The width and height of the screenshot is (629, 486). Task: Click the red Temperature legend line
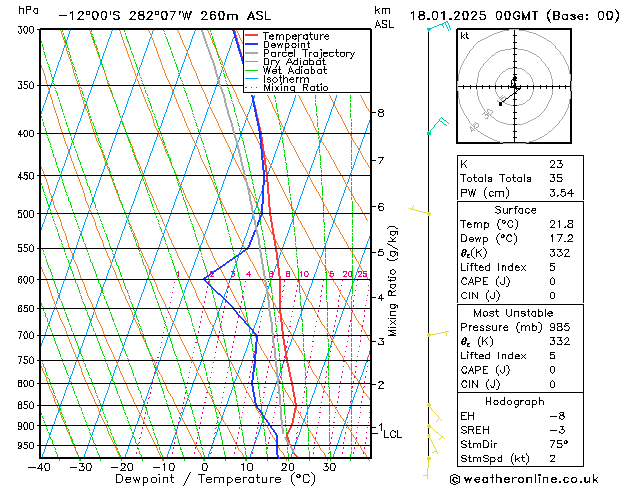pyautogui.click(x=251, y=36)
